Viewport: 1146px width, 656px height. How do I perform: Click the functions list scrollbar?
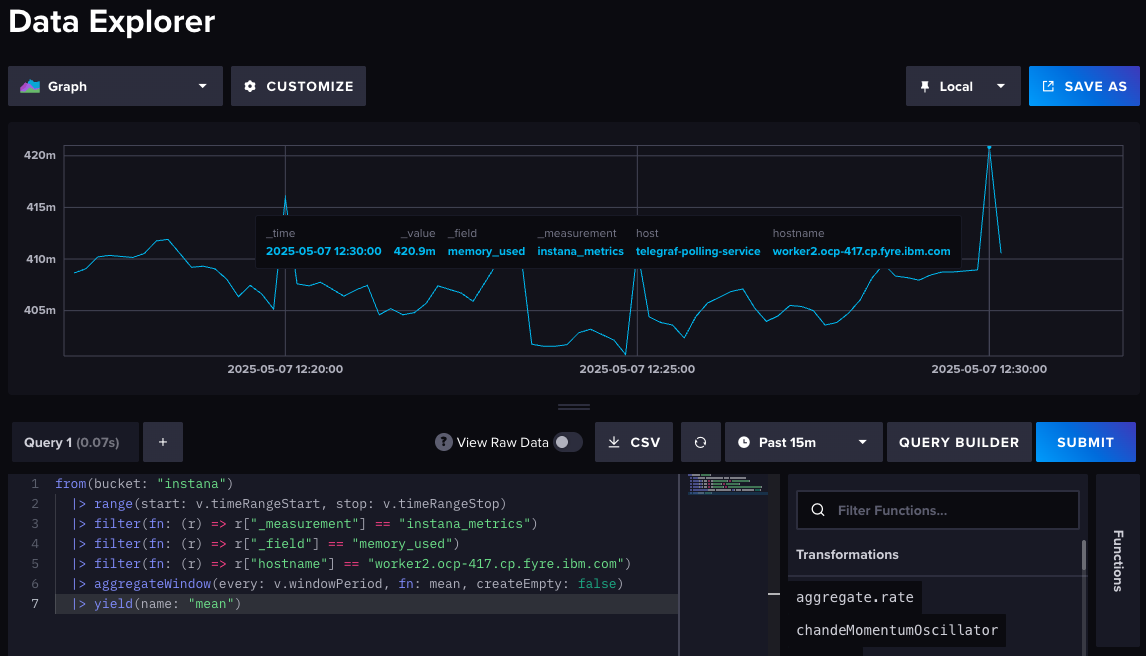coord(1084,555)
